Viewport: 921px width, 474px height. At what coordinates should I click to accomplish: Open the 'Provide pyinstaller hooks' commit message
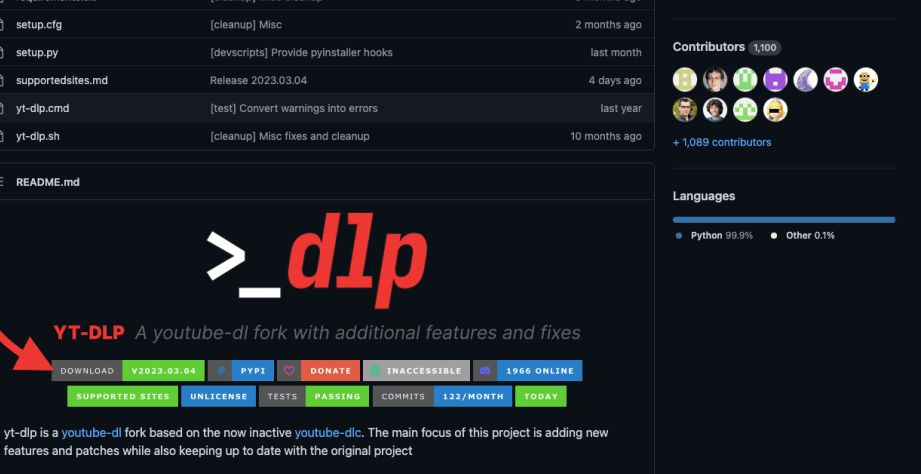[301, 52]
